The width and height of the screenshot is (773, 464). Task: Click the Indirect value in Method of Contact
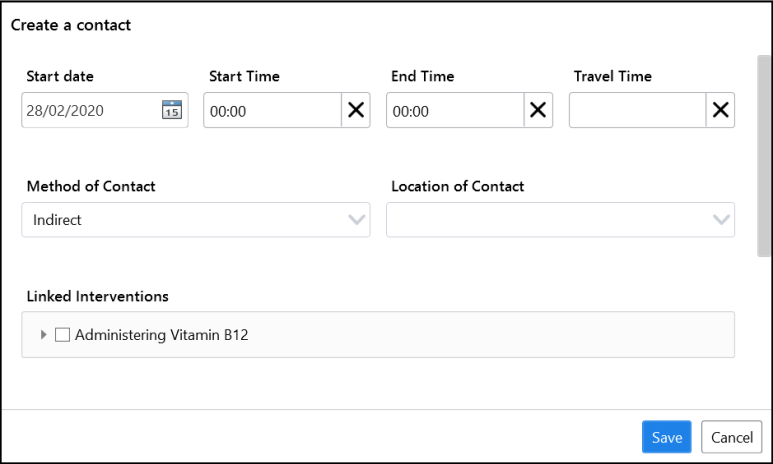(57, 220)
